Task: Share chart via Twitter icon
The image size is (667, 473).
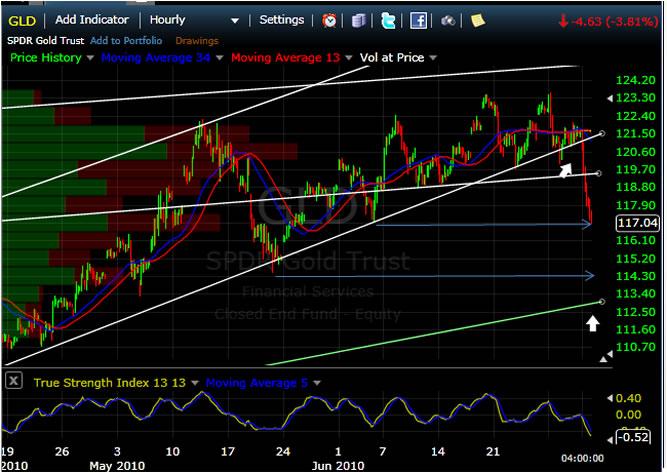Action: [x=388, y=20]
